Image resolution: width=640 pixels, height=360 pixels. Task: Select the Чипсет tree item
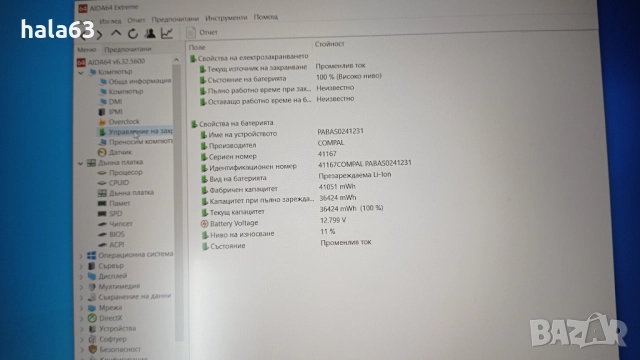(x=115, y=224)
